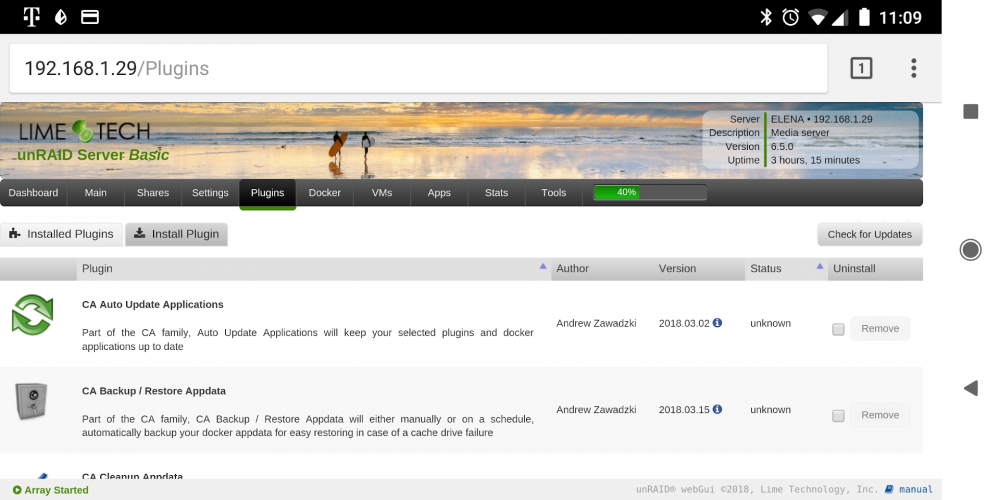Click the info icon next to version 2018.03.15
The image size is (1000, 500).
tap(717, 409)
